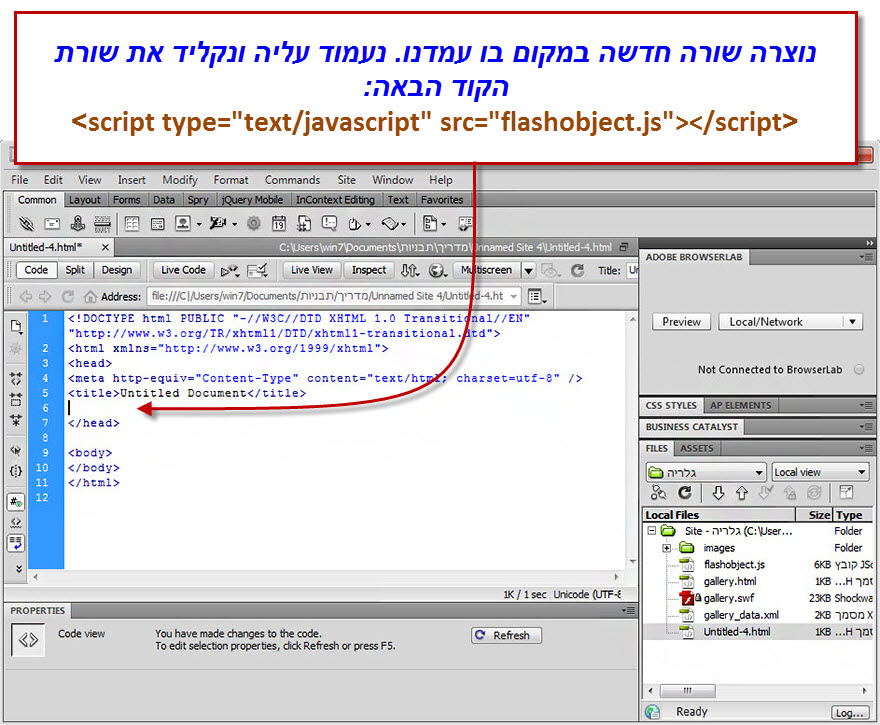
Task: Click the Files panel horizontal scrollbar thumb
Action: coord(688,690)
